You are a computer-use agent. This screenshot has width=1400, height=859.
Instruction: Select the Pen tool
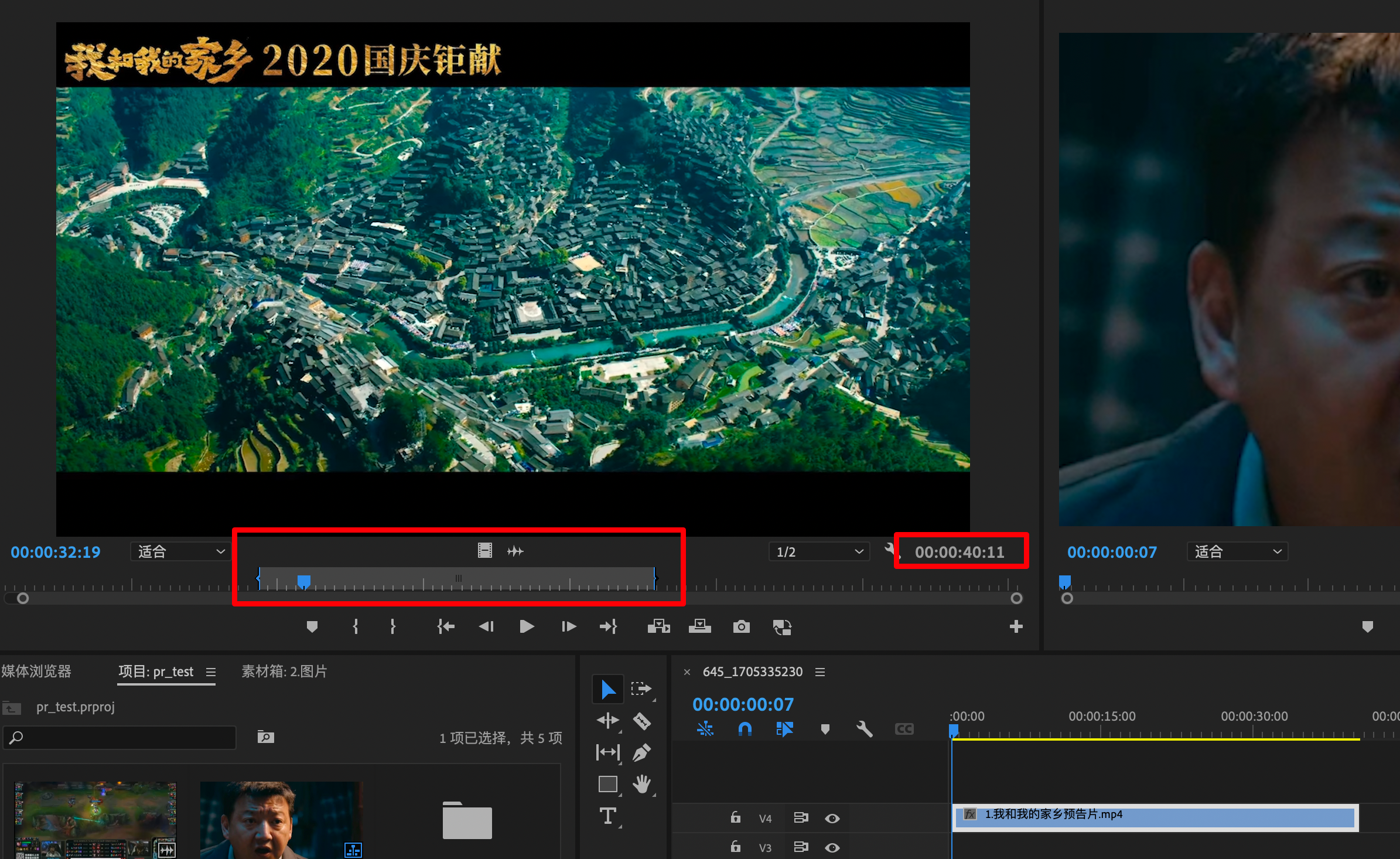point(641,752)
